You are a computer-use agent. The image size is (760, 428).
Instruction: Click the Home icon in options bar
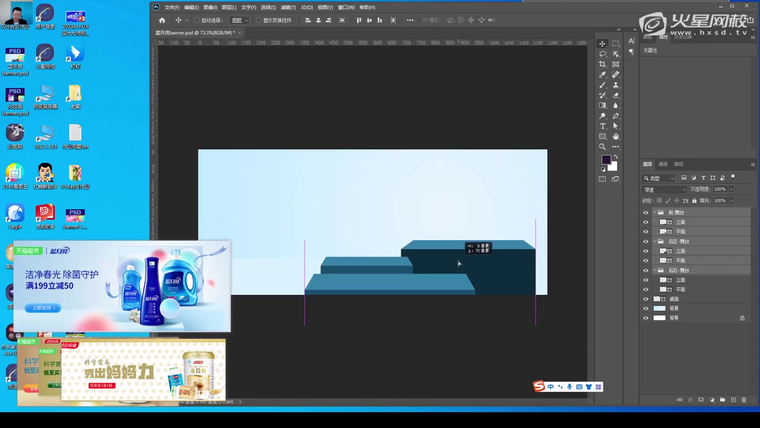click(x=162, y=20)
